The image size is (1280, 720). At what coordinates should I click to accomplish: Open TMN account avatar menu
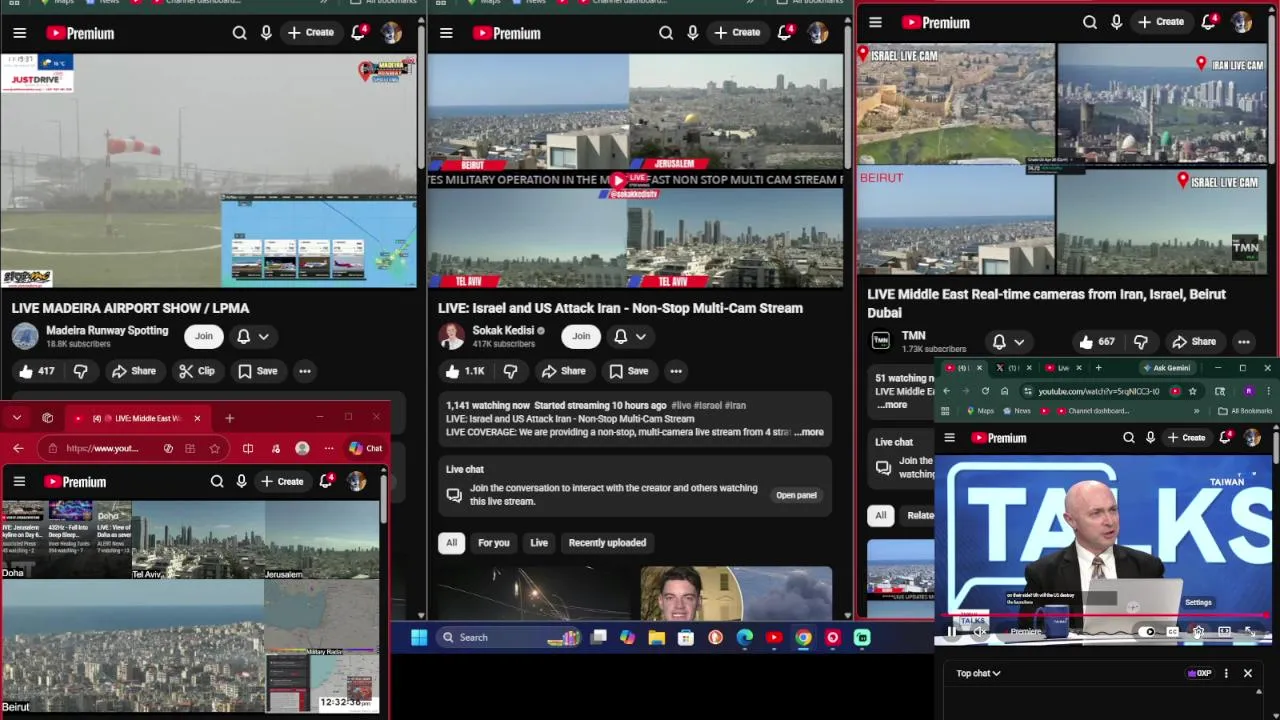tap(1241, 22)
